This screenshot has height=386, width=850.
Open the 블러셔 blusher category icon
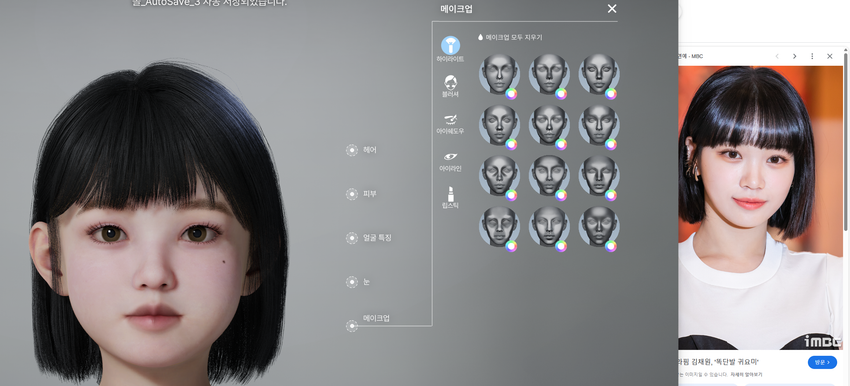tap(450, 82)
